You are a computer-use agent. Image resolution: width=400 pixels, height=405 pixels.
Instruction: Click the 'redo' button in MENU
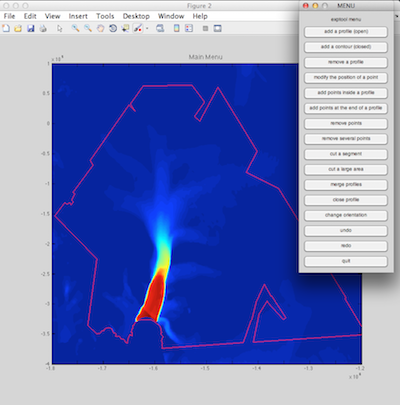(x=346, y=246)
